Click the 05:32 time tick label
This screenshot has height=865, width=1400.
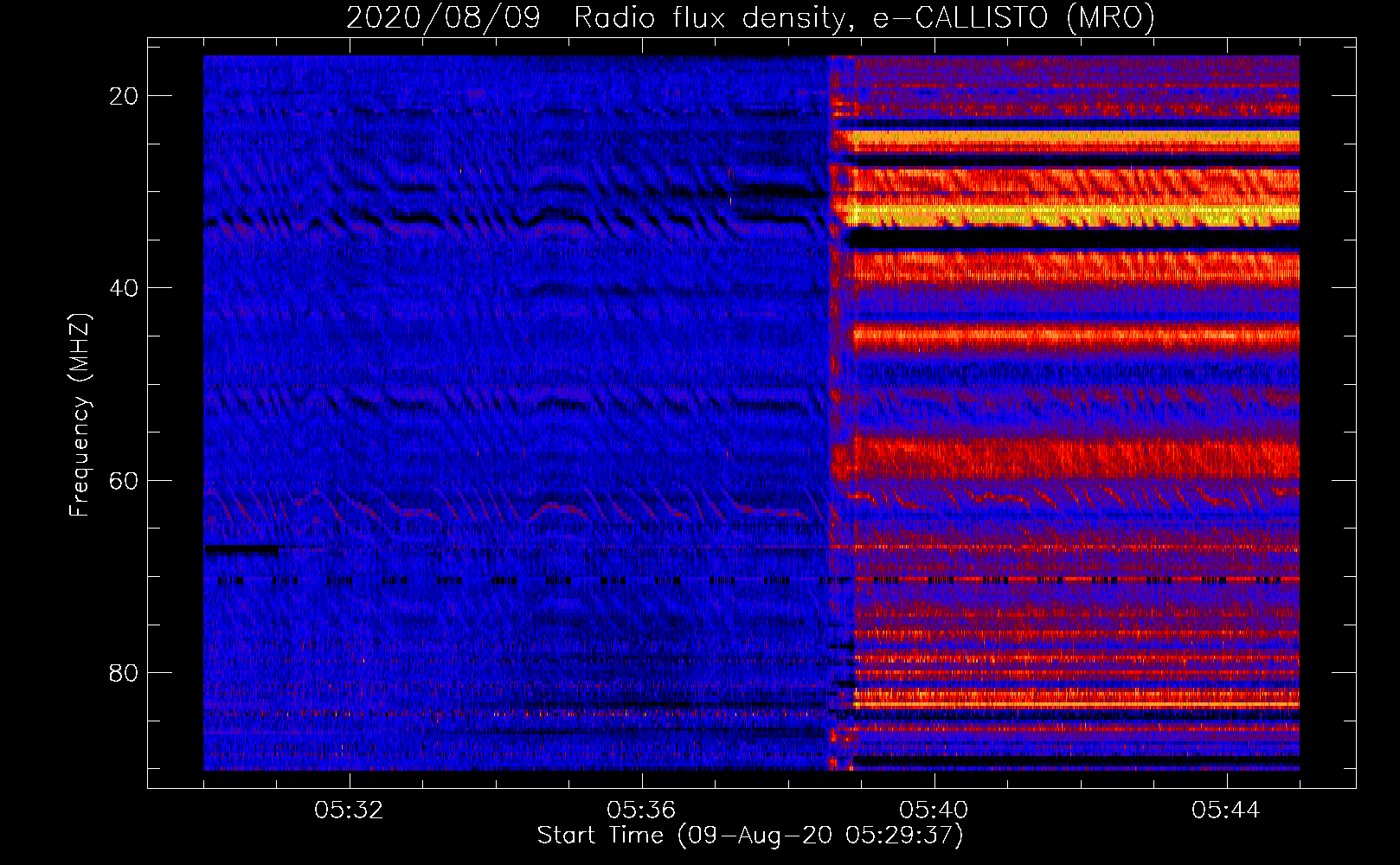coord(349,811)
